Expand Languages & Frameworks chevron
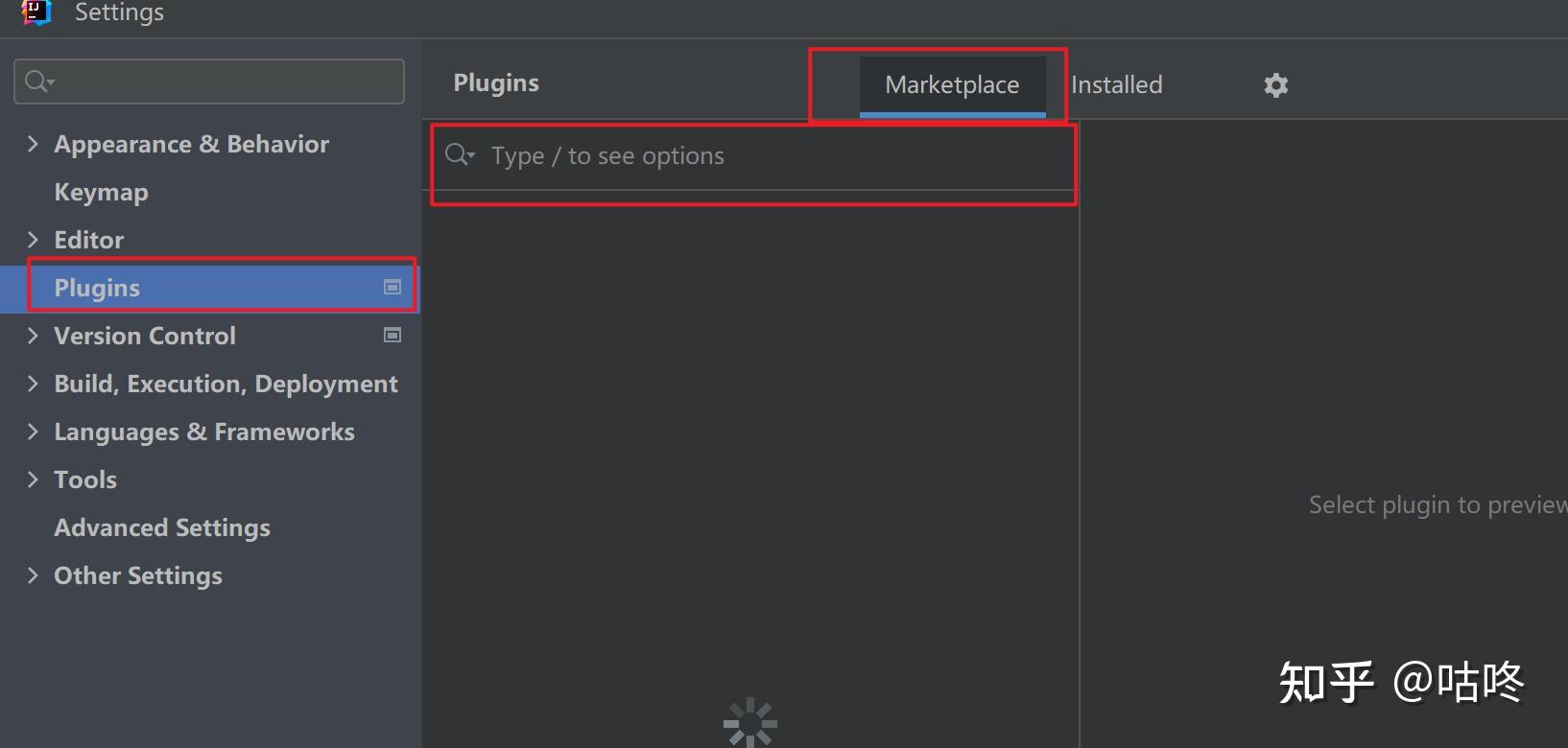The height and width of the screenshot is (748, 1568). [x=33, y=432]
